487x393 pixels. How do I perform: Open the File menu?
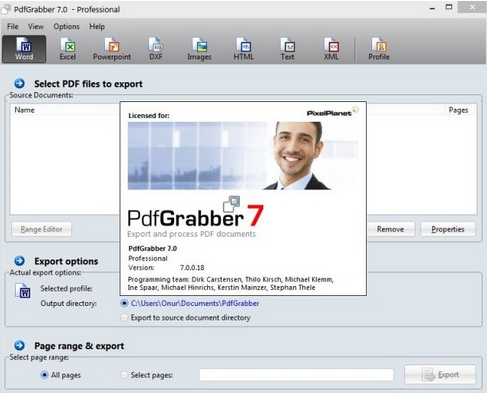point(13,26)
